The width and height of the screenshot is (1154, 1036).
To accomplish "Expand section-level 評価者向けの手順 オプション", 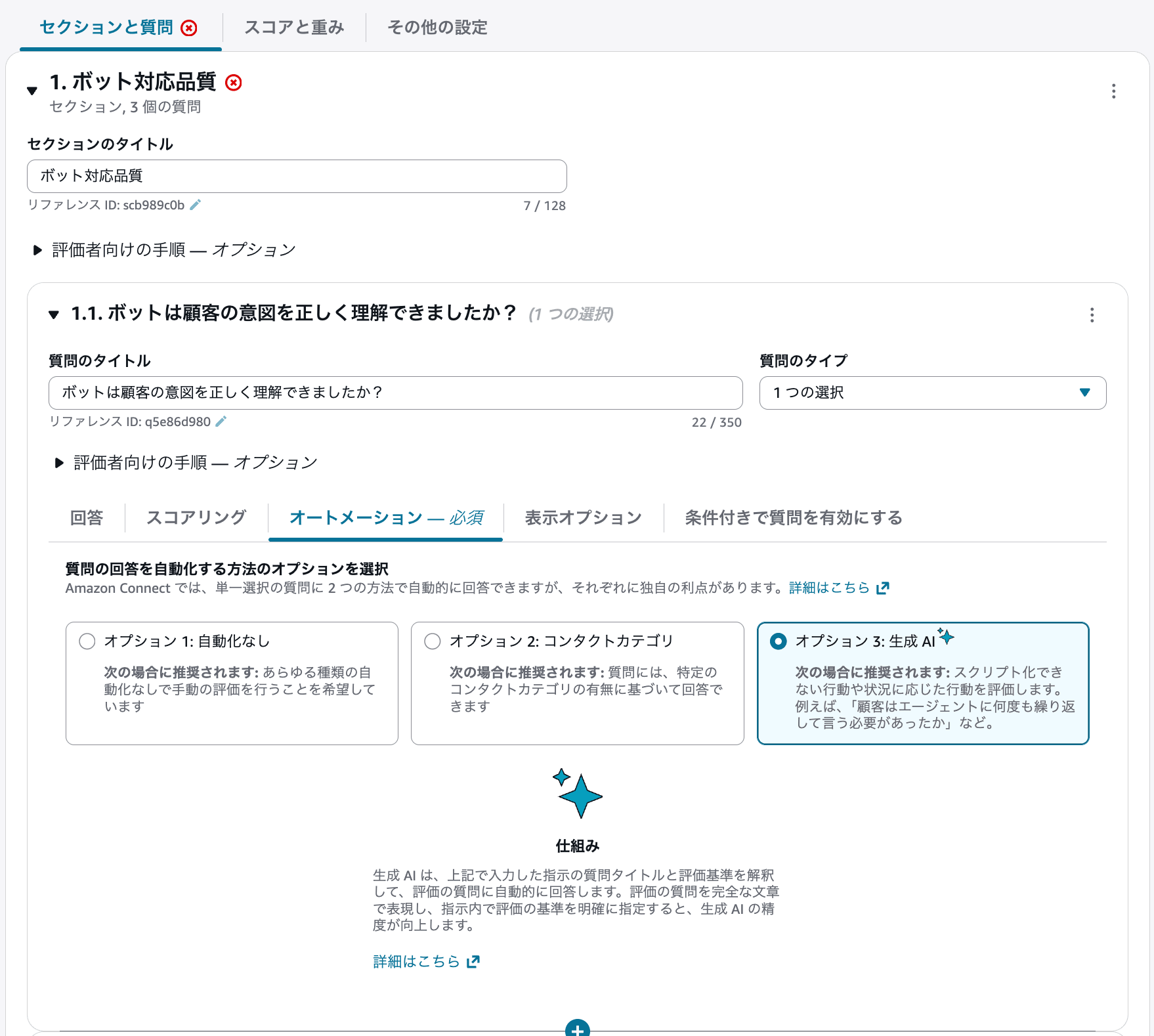I will [x=37, y=250].
